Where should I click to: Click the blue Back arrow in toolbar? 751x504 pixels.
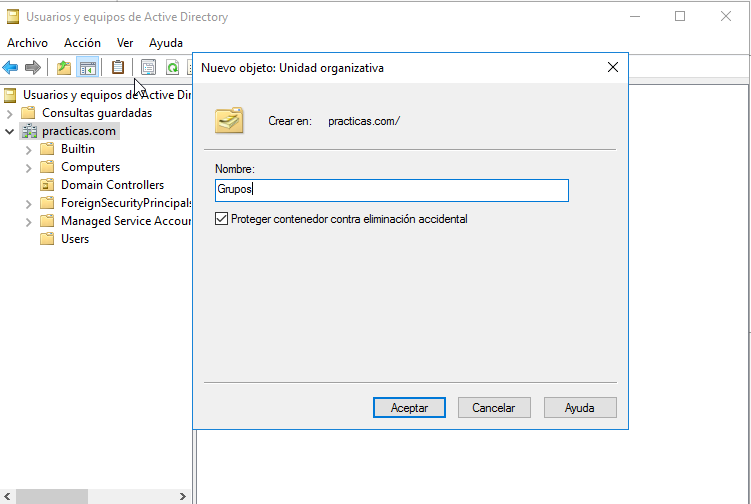point(10,68)
